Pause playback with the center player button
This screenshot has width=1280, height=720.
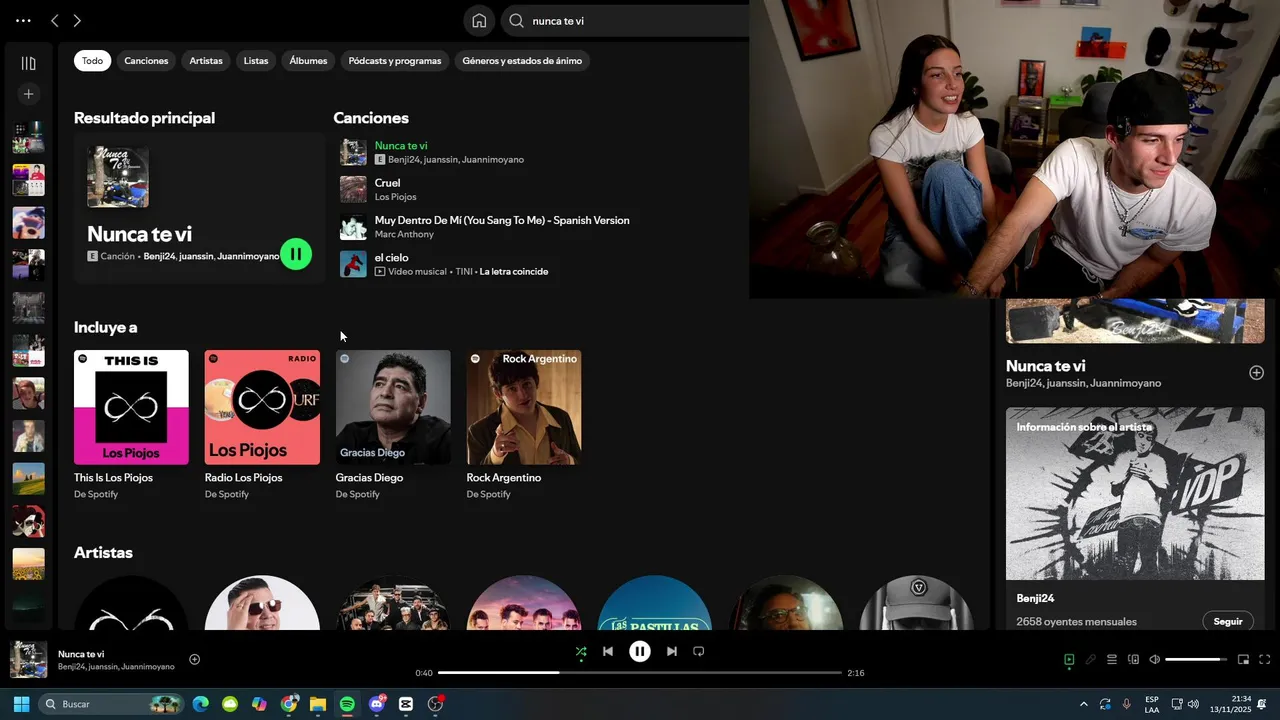click(x=639, y=651)
